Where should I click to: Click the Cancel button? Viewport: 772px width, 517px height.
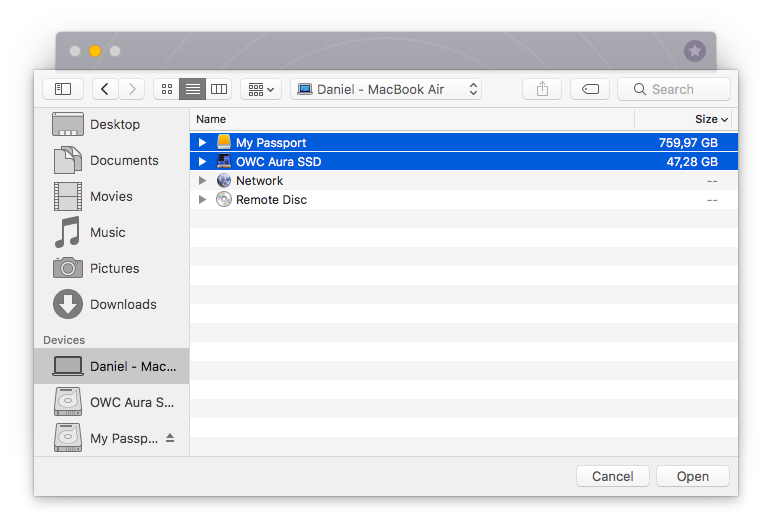612,476
